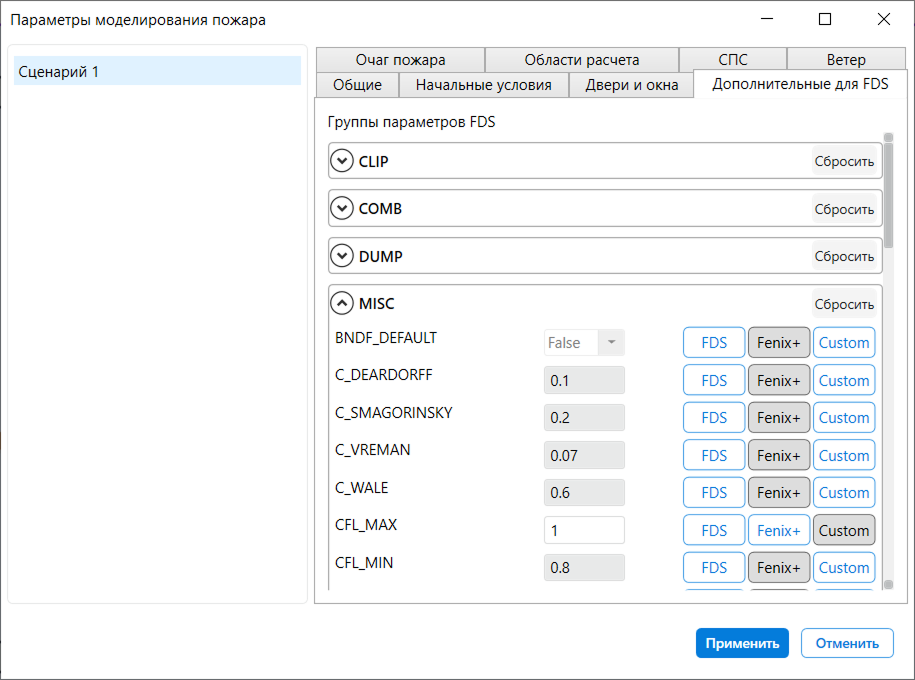This screenshot has height=680, width=915.
Task: Expand the COMB parameter group
Action: coord(342,208)
